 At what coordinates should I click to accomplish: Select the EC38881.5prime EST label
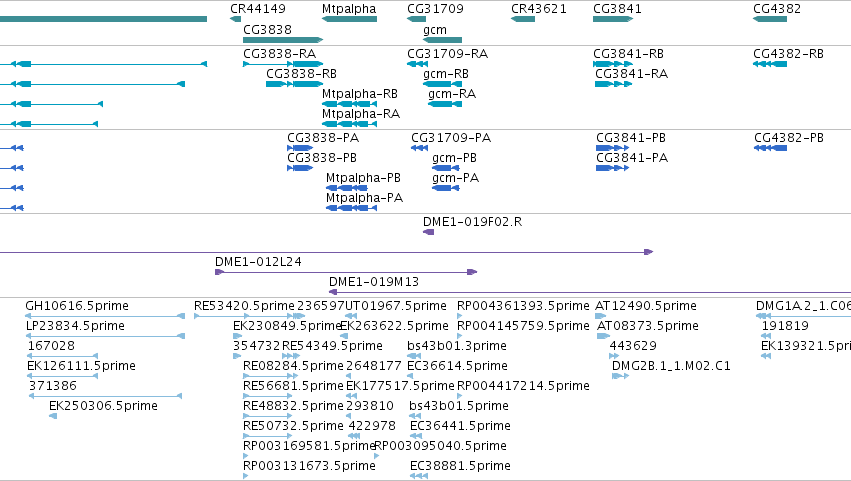point(460,466)
